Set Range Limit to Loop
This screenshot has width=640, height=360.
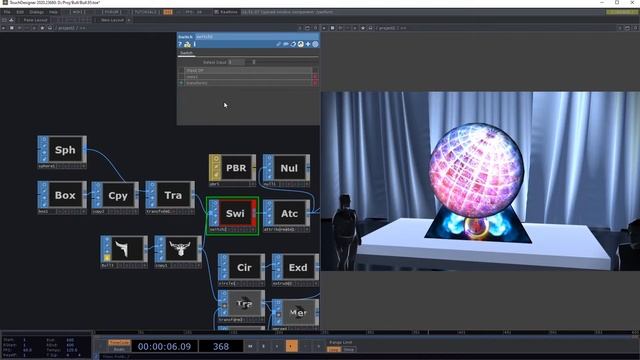[333, 350]
